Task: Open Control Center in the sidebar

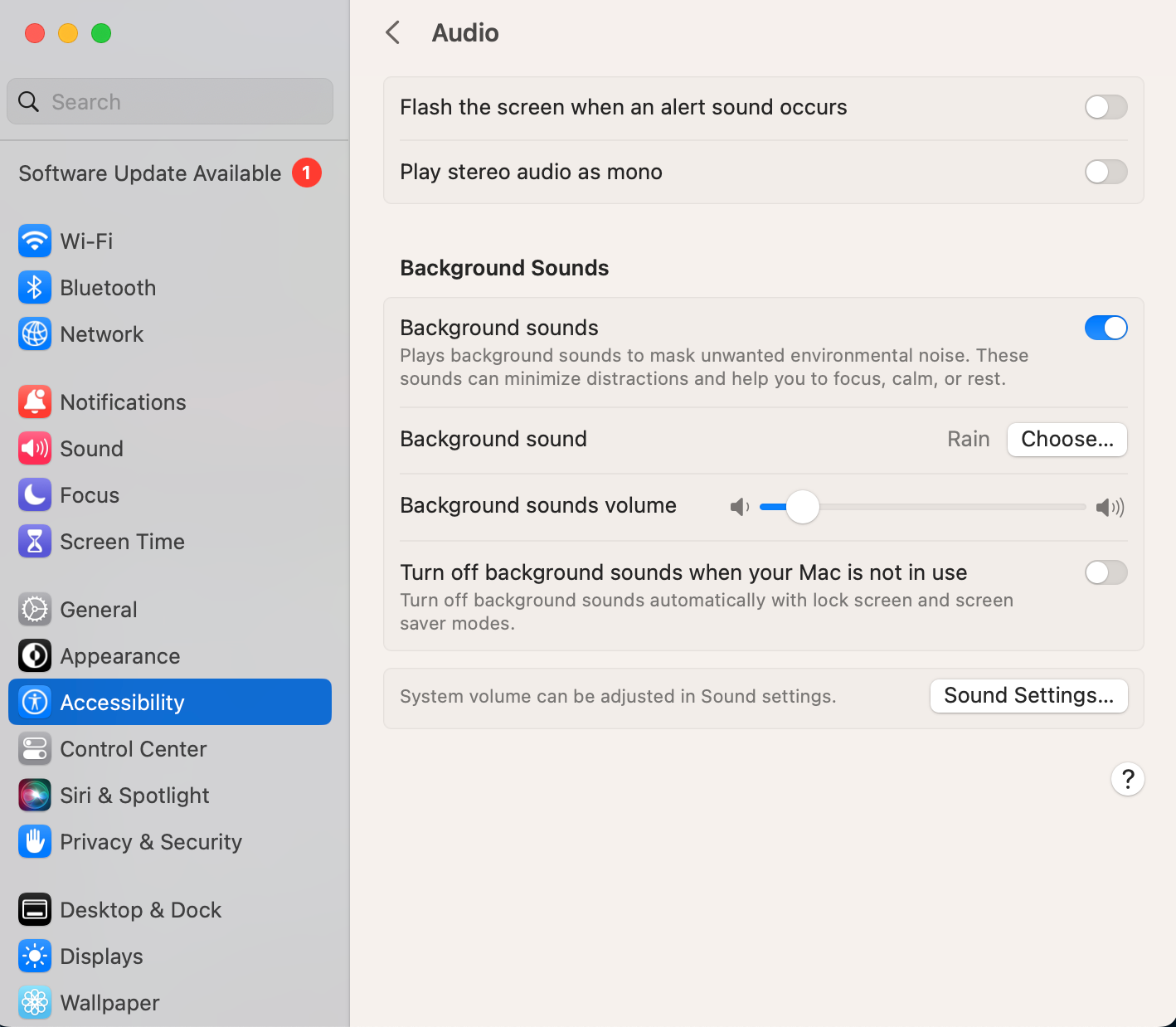Action: 133,749
